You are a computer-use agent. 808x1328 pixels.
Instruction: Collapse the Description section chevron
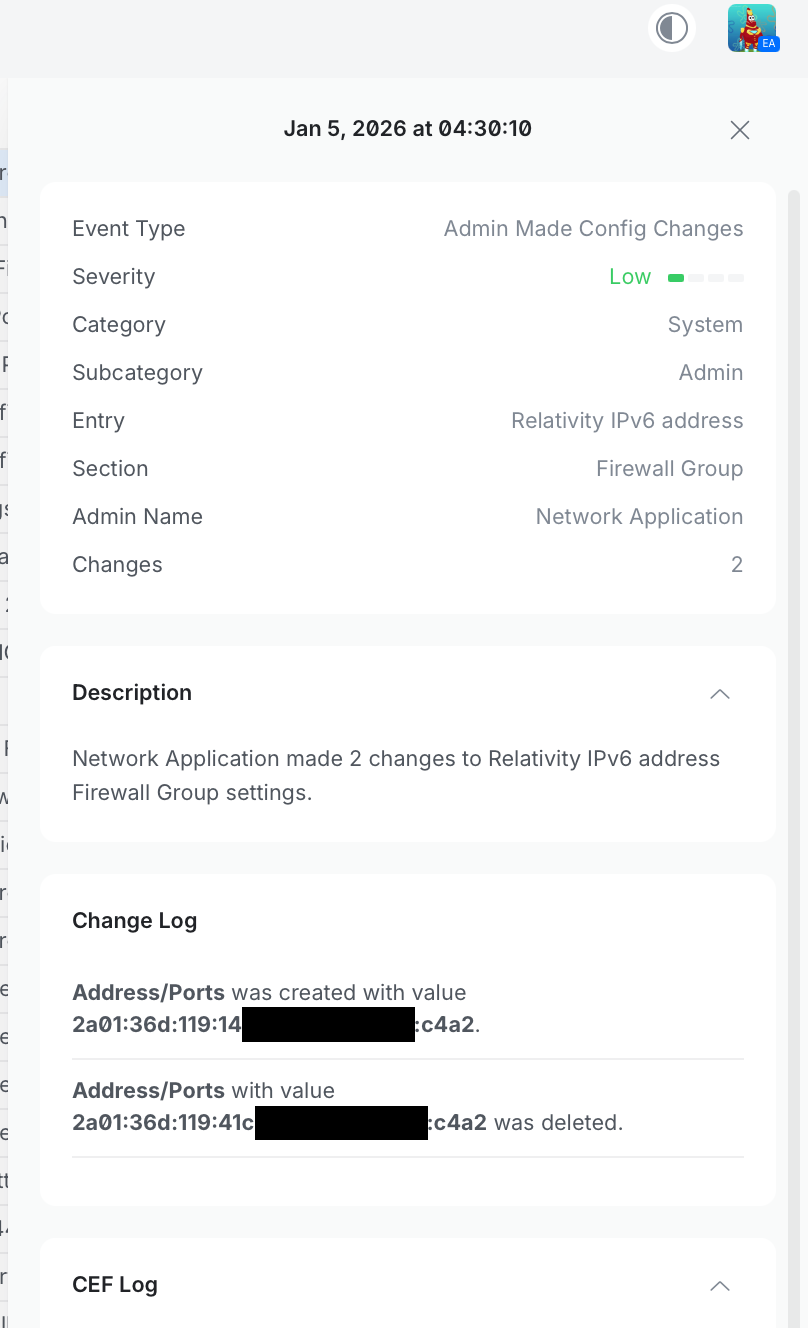click(720, 693)
